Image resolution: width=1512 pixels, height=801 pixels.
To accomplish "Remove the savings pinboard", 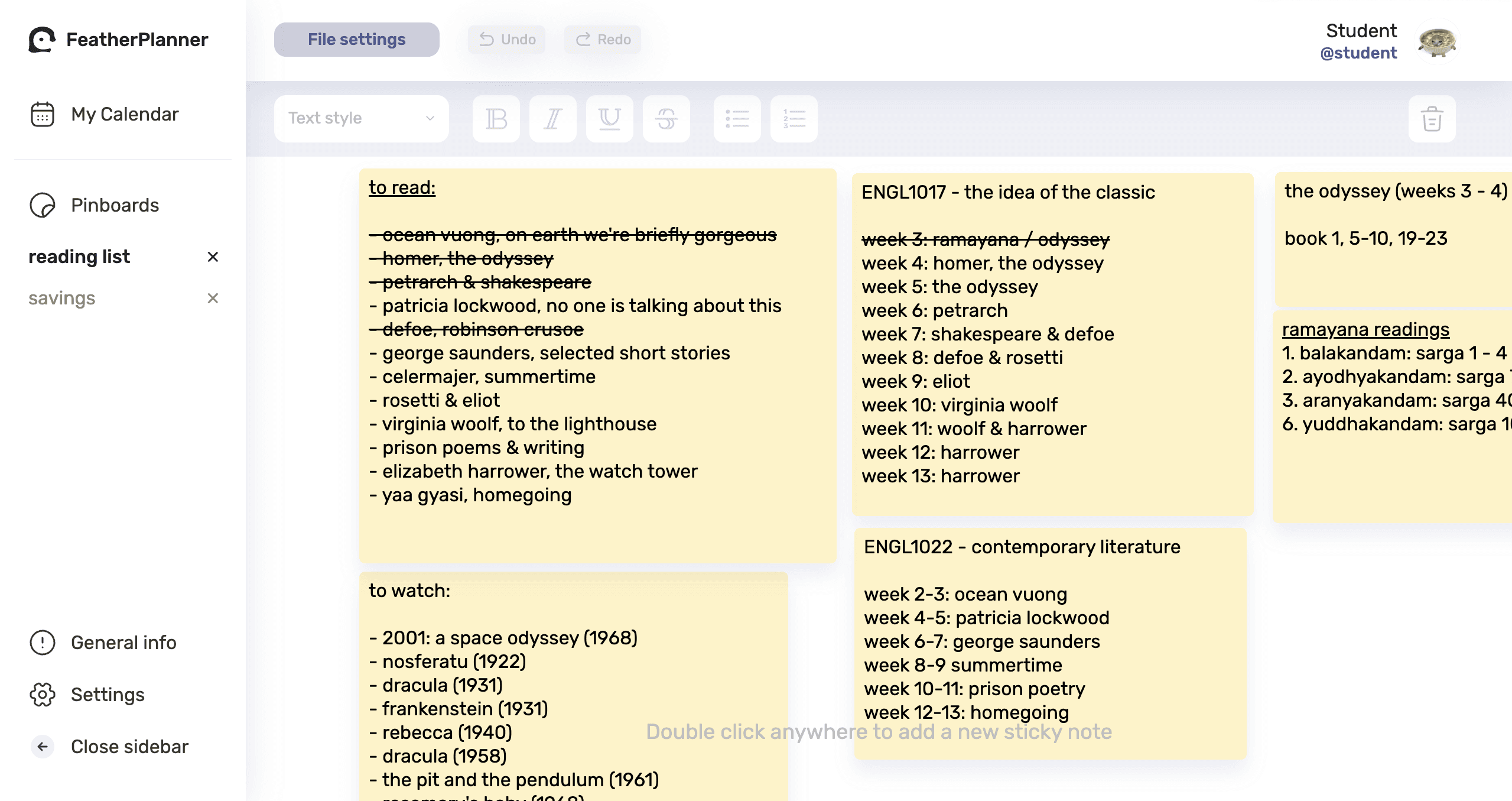I will tap(213, 299).
